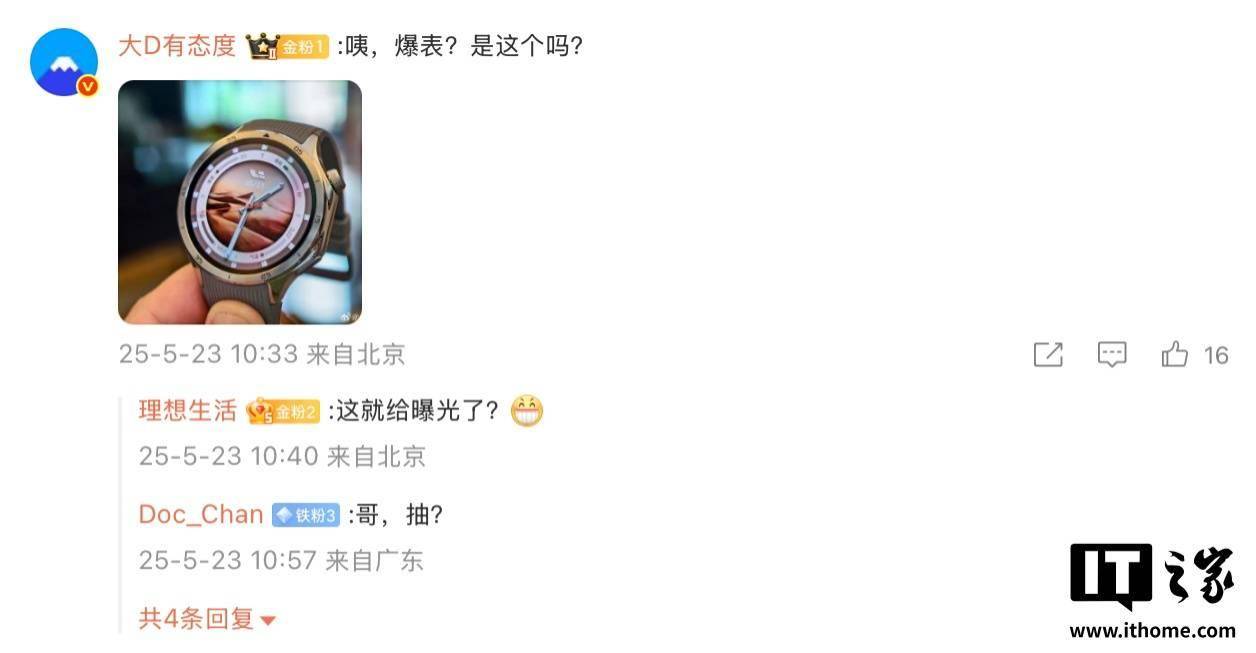The height and width of the screenshot is (653, 1256).
Task: Click the timestamp 25-5-23 10:33 来自北京
Action: tap(262, 354)
